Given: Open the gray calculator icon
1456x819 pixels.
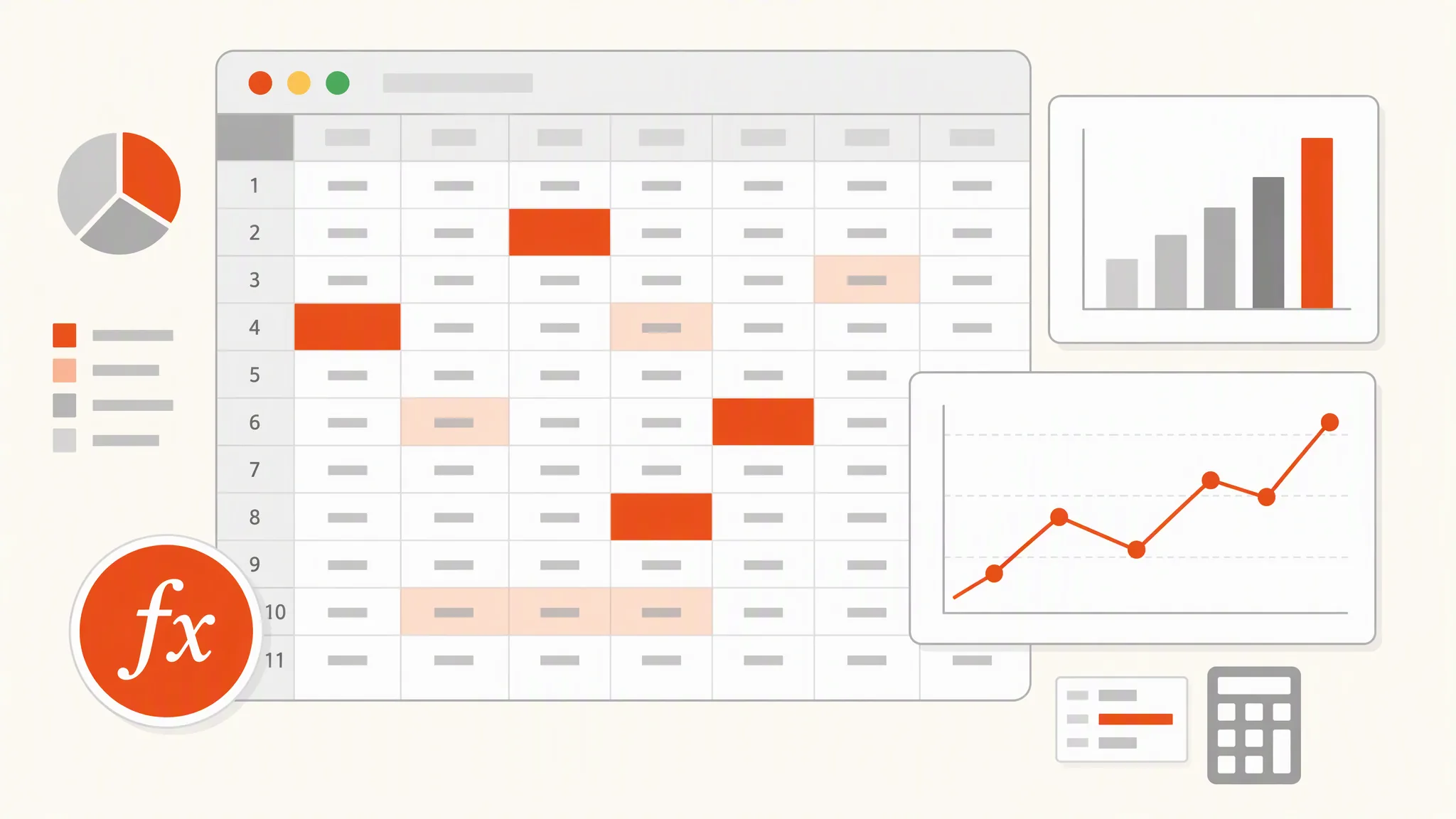Looking at the screenshot, I should (x=1254, y=725).
